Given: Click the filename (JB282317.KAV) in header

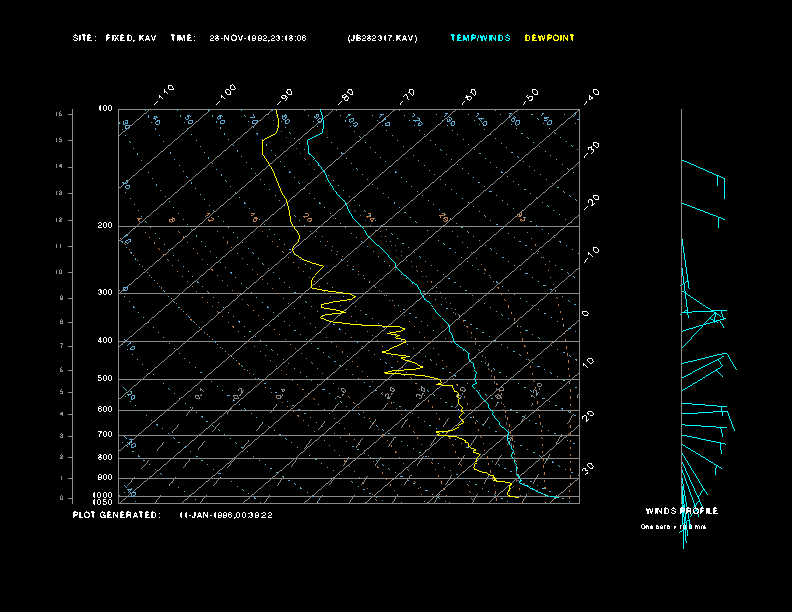Looking at the screenshot, I should pos(382,38).
